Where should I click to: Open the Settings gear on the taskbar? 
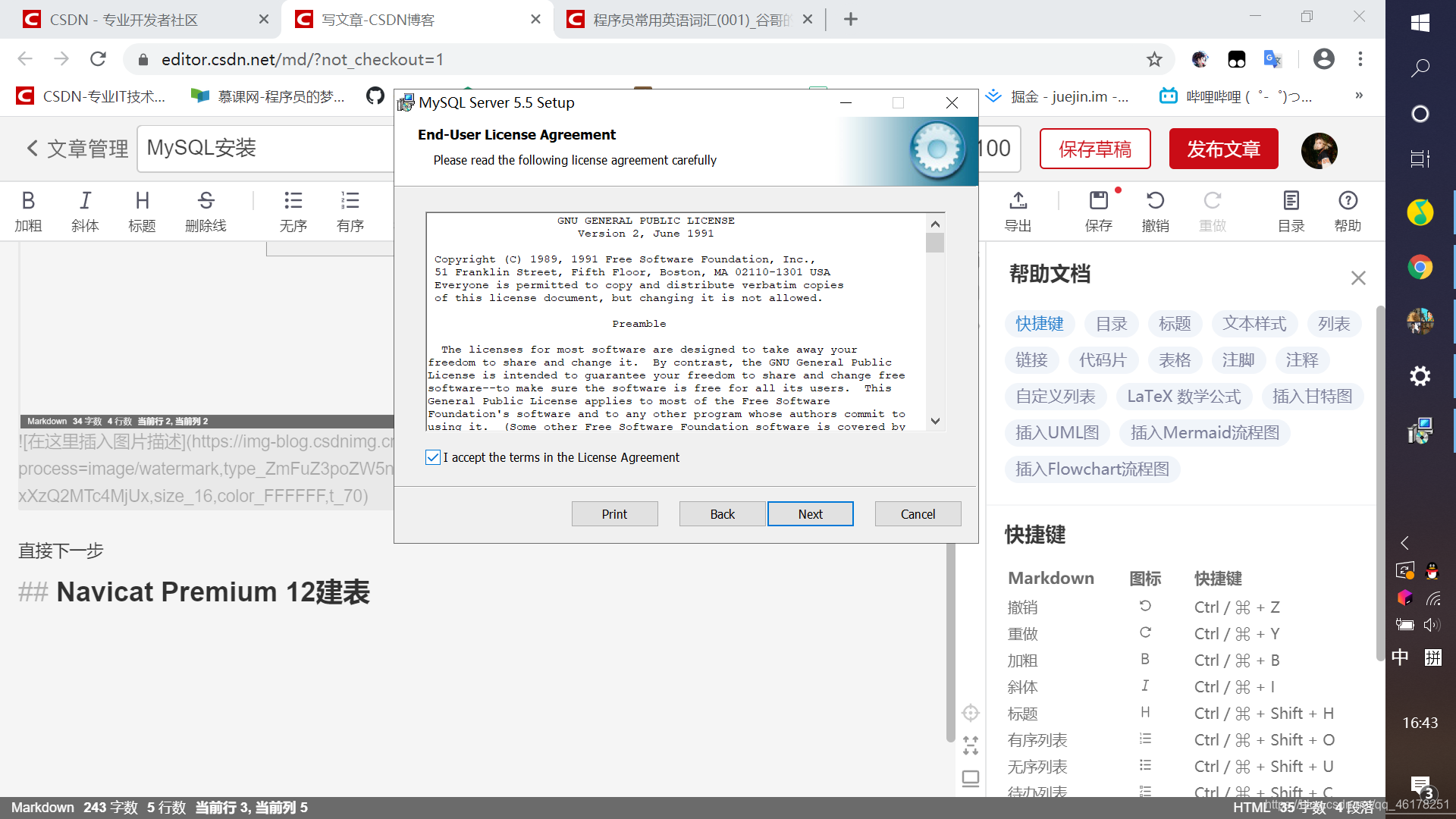1420,376
